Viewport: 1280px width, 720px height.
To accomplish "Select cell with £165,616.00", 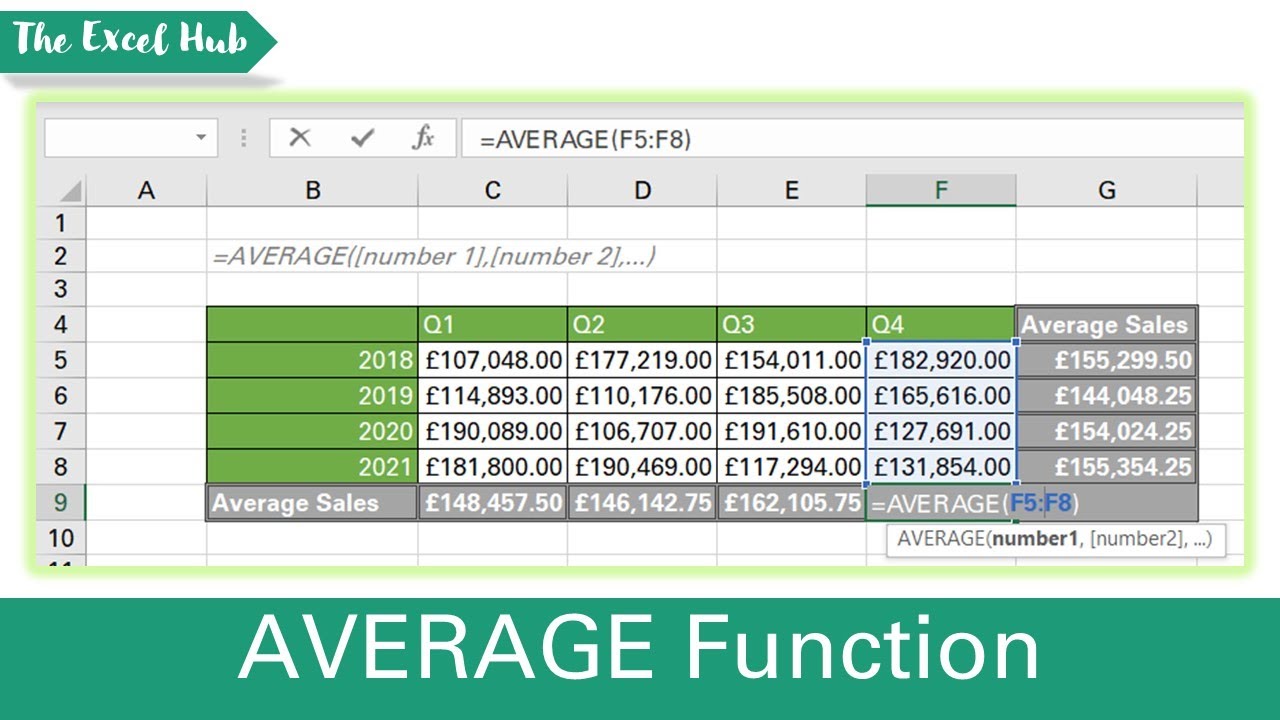I will pyautogui.click(x=941, y=395).
